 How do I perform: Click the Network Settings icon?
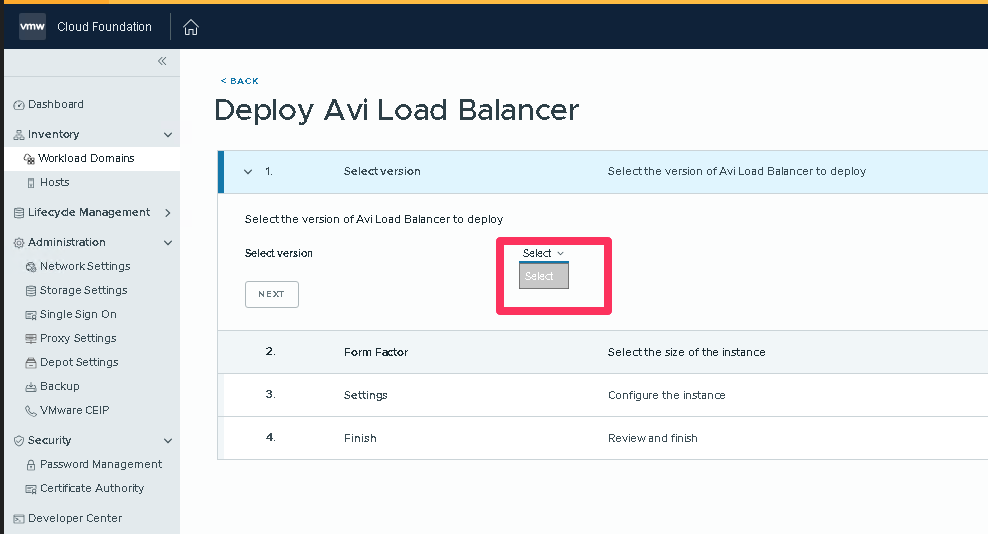[31, 267]
